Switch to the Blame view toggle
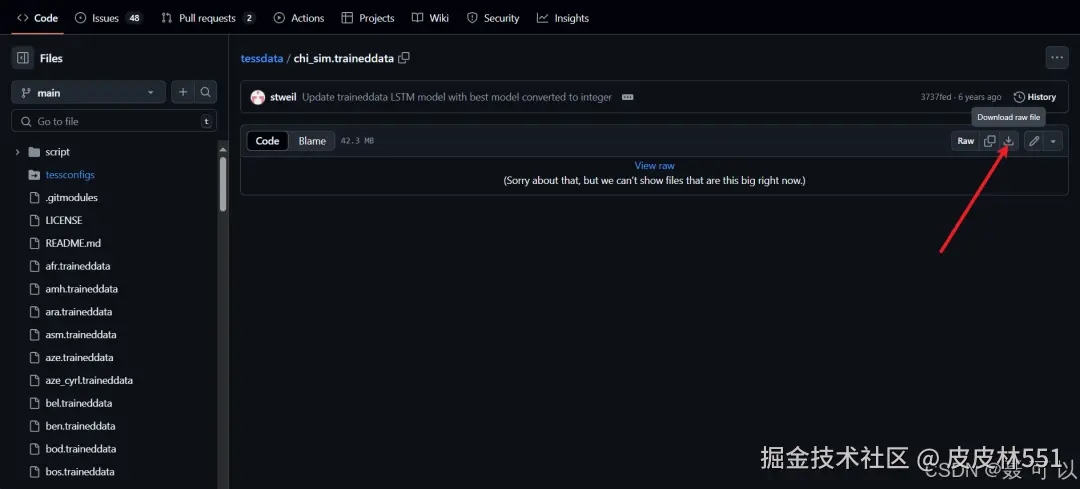 tap(312, 141)
